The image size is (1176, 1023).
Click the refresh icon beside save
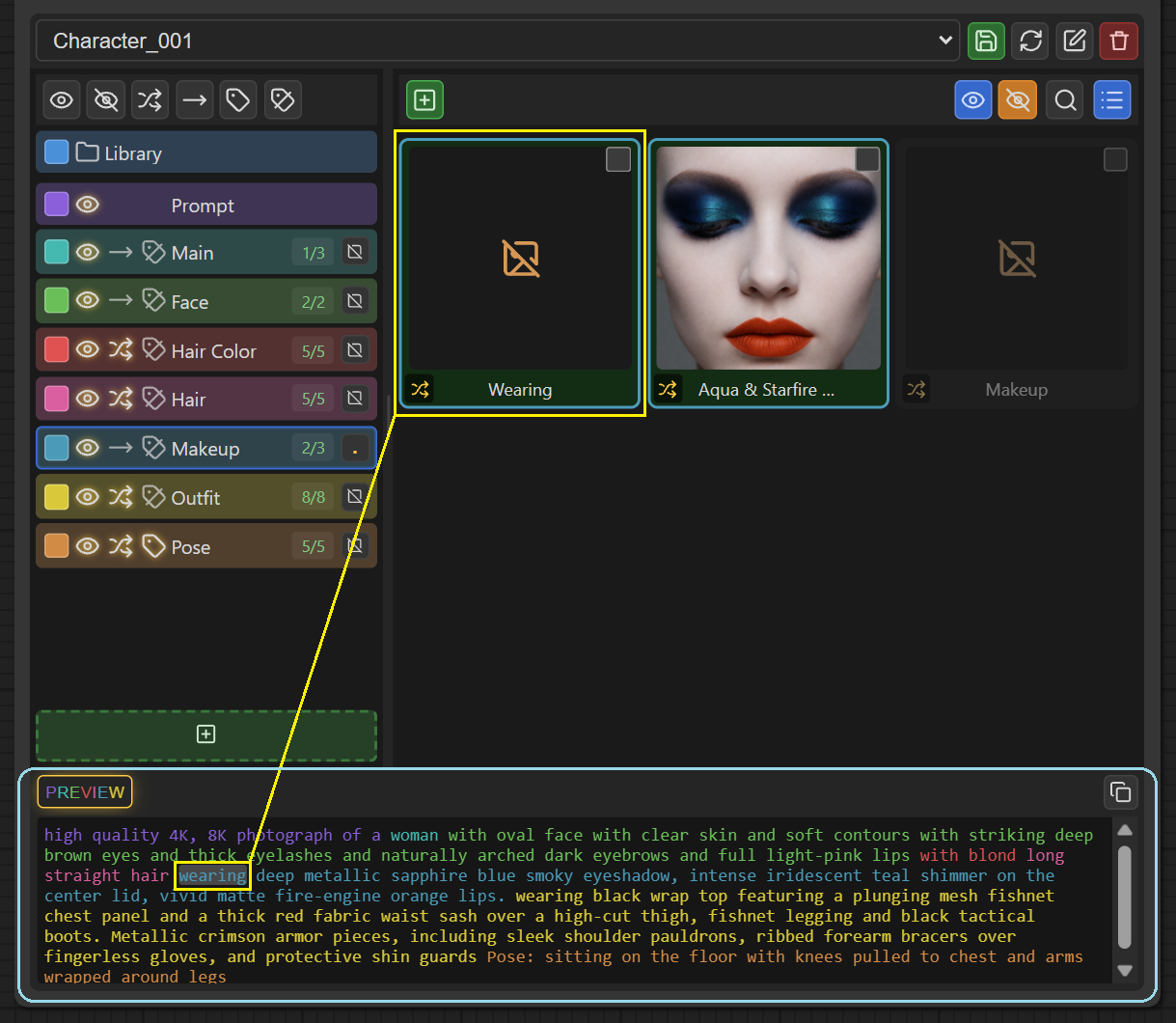pyautogui.click(x=1030, y=41)
